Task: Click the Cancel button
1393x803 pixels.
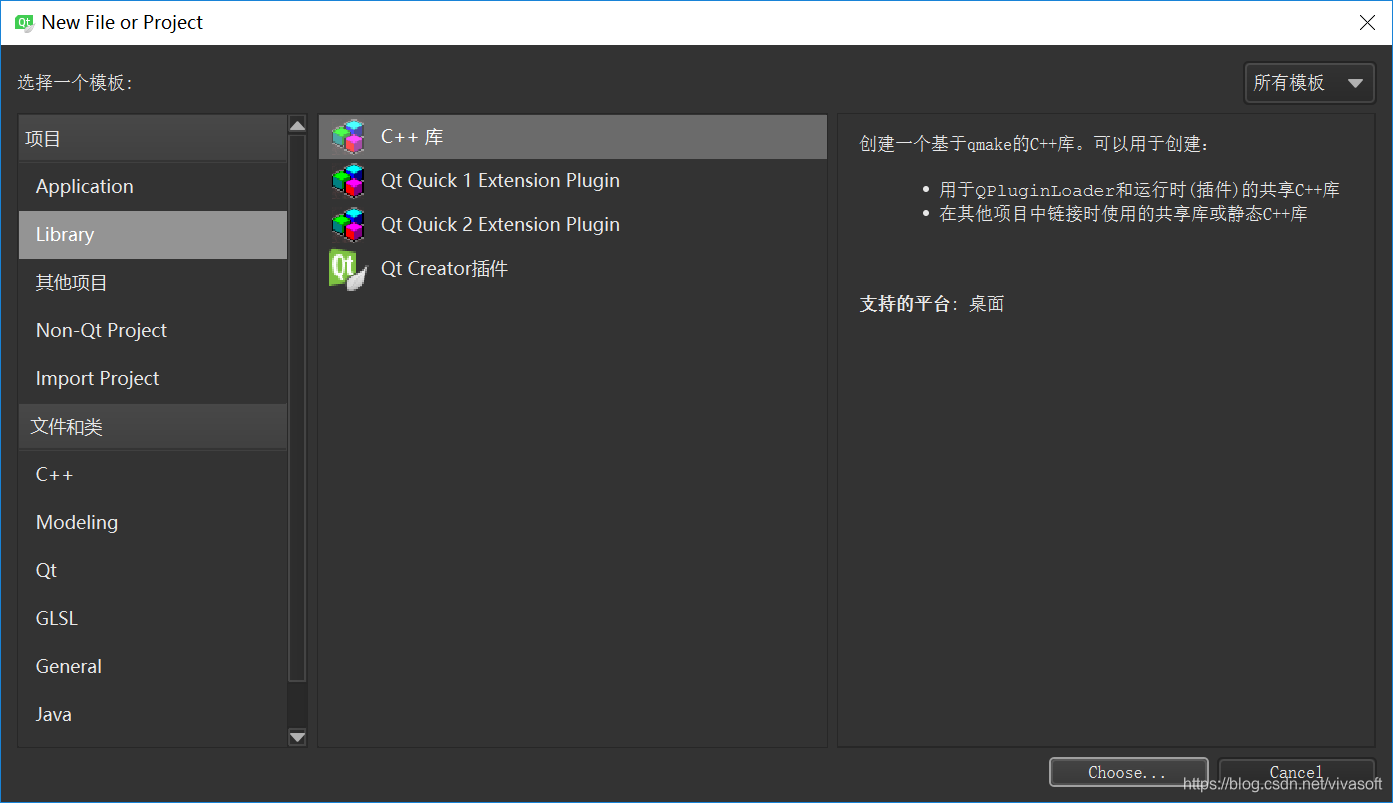Action: (1296, 772)
